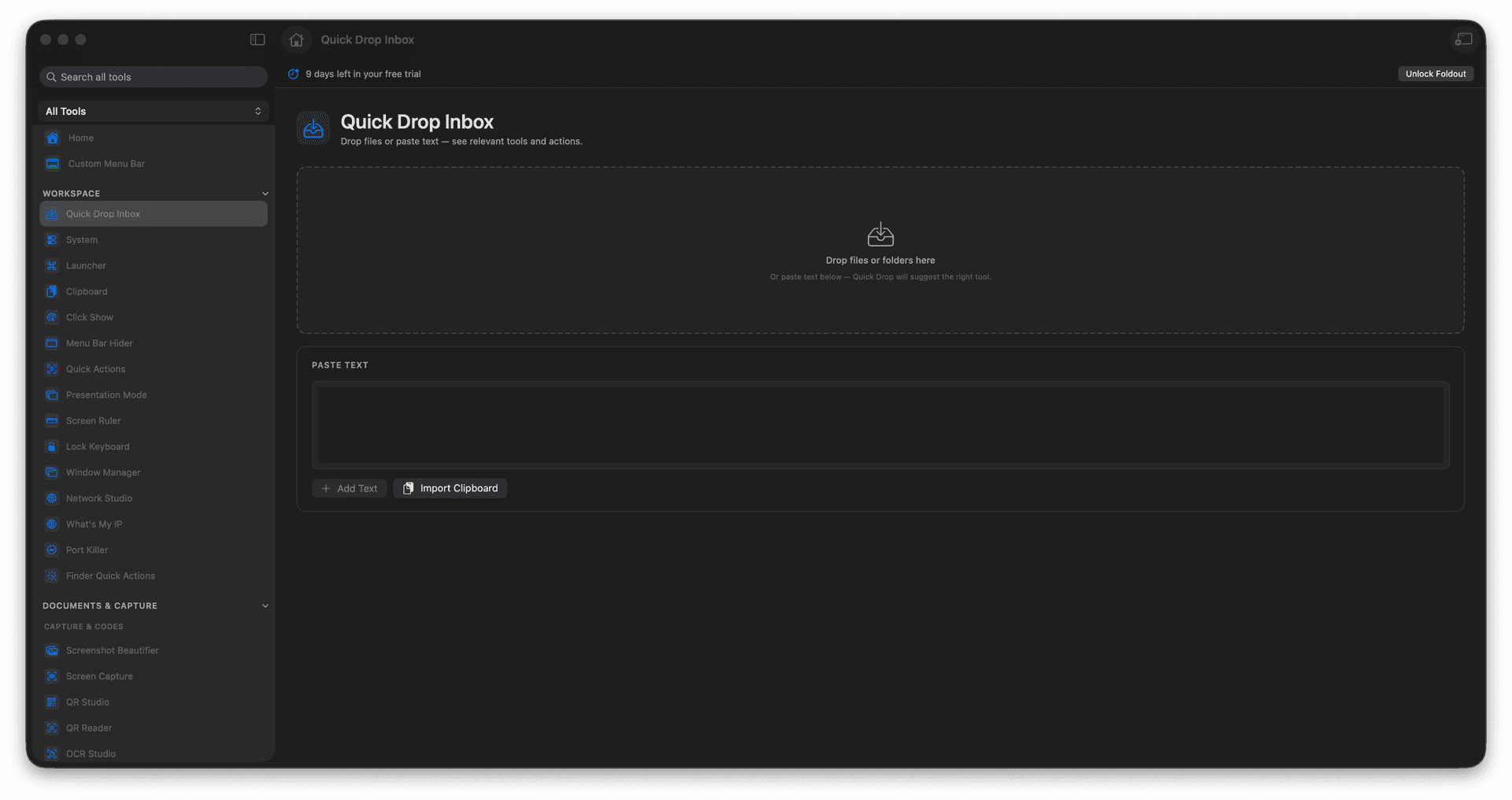Viewport: 1512px width, 800px height.
Task: Select the Quick Actions icon
Action: pos(52,369)
